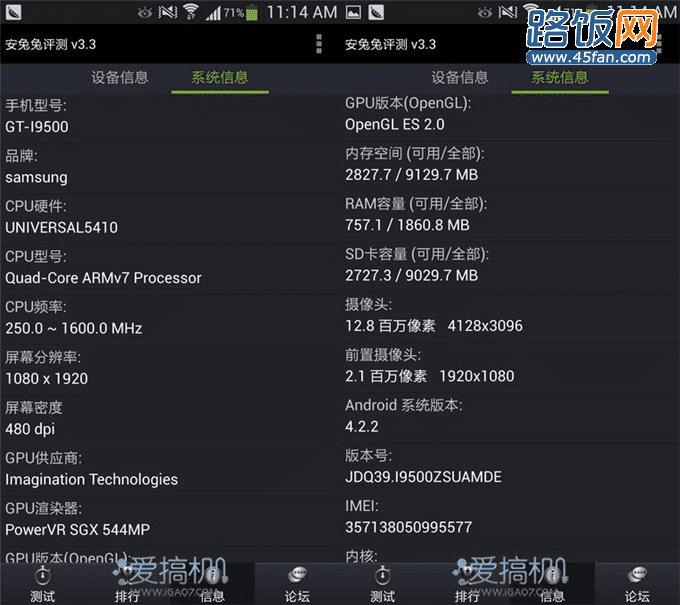680x605 pixels.
Task: Select the UNIVERSAL5410 CPU hardware value
Action: point(61,227)
